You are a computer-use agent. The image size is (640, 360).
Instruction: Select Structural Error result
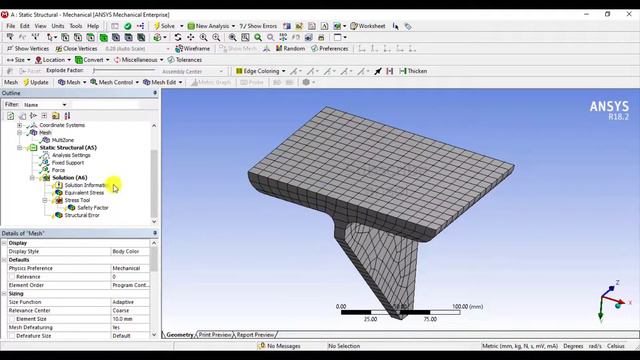point(82,215)
